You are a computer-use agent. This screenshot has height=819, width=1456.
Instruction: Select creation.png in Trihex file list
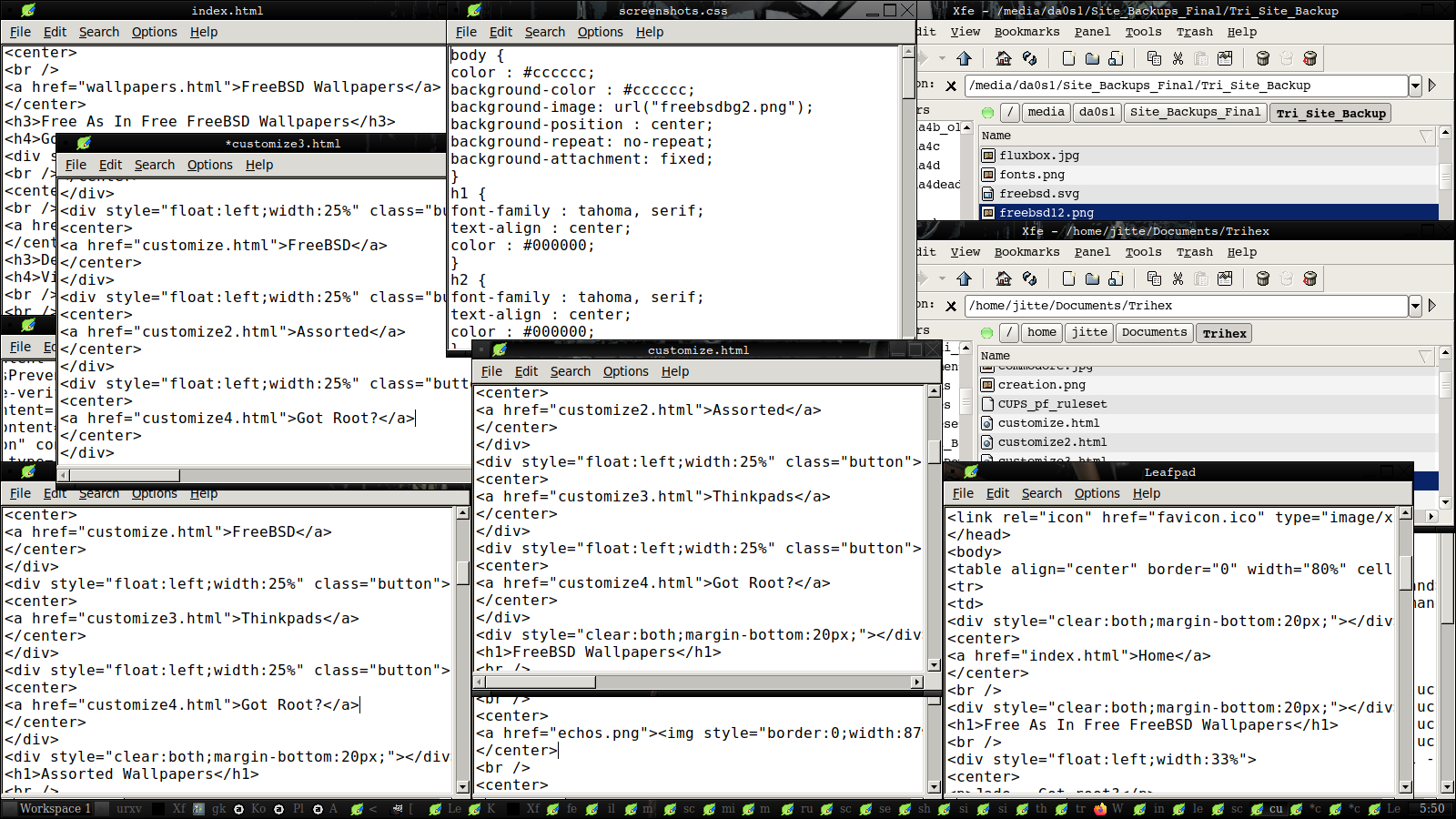tap(1208, 385)
